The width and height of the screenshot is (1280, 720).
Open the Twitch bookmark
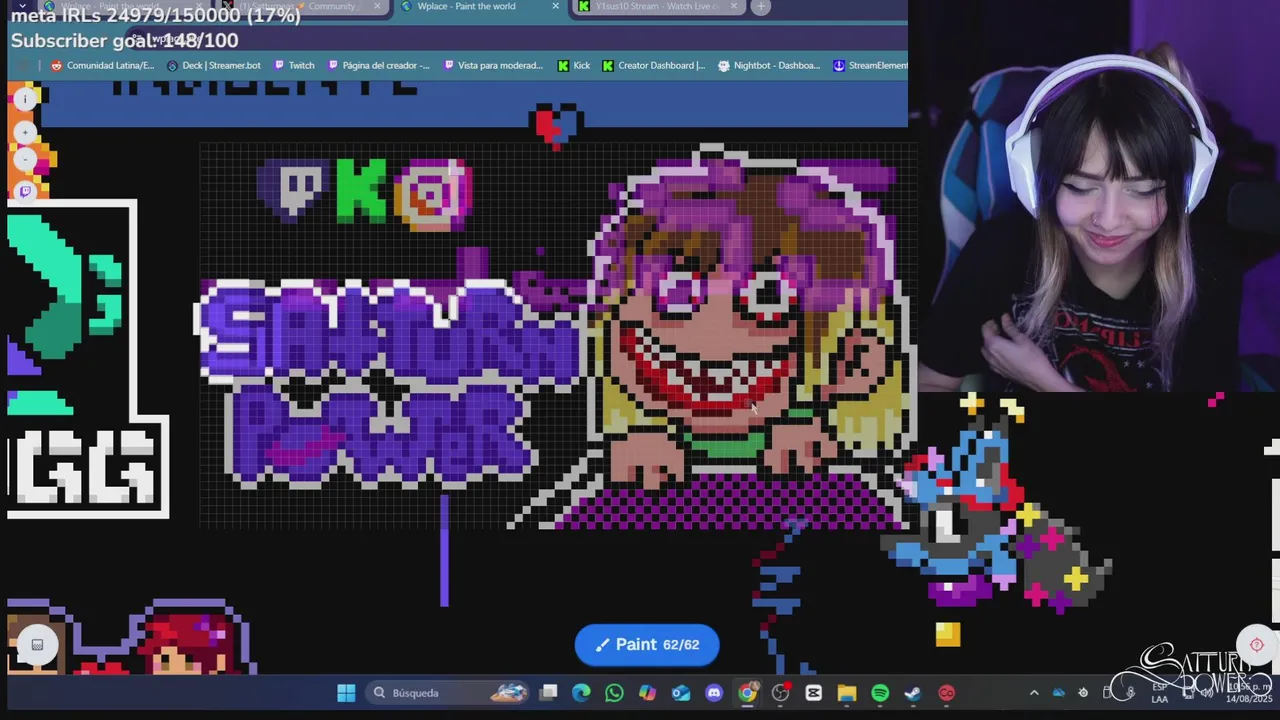coord(294,66)
